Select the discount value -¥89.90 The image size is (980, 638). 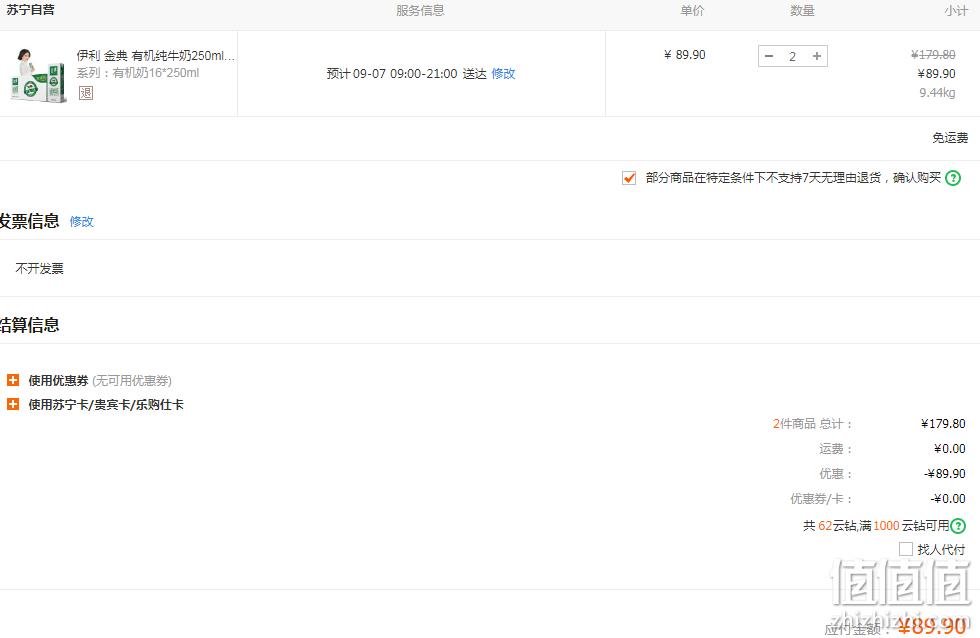click(945, 474)
